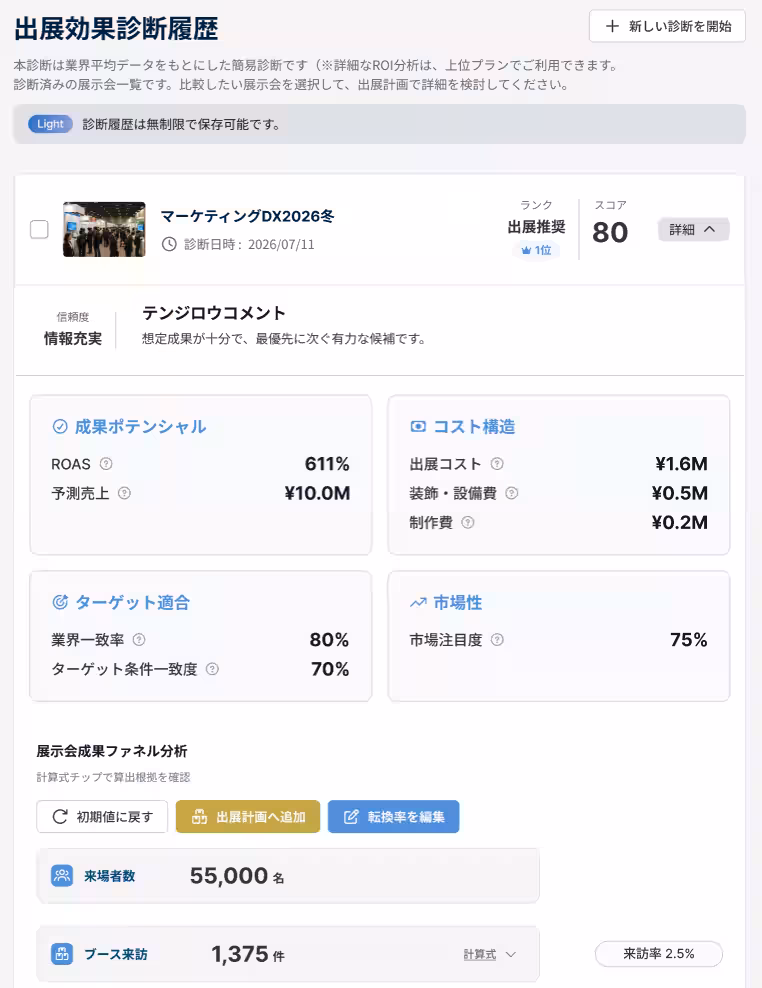Click the score value 80

610,233
